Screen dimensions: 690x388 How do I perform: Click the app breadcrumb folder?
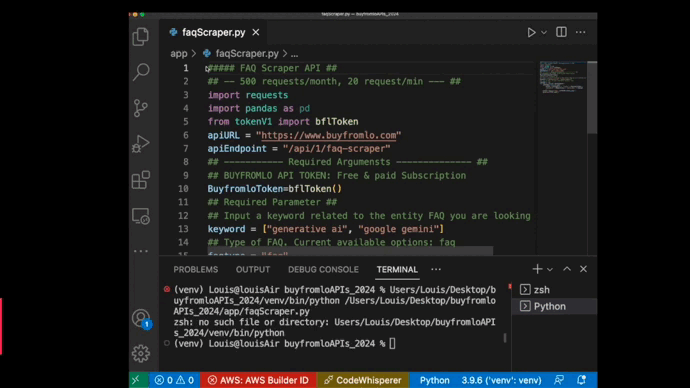(x=179, y=54)
